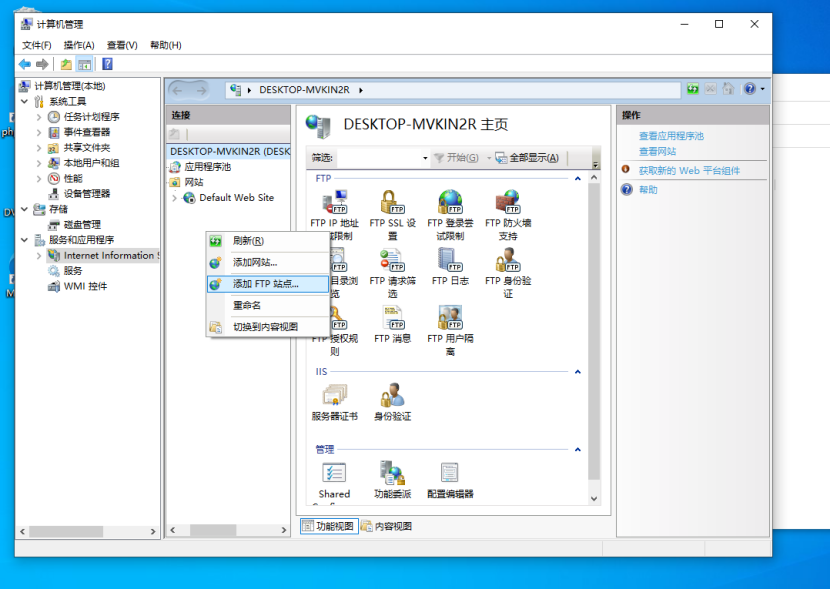Image resolution: width=831 pixels, height=590 pixels.
Task: Choose 添加网站 in context menu
Action: click(x=268, y=262)
